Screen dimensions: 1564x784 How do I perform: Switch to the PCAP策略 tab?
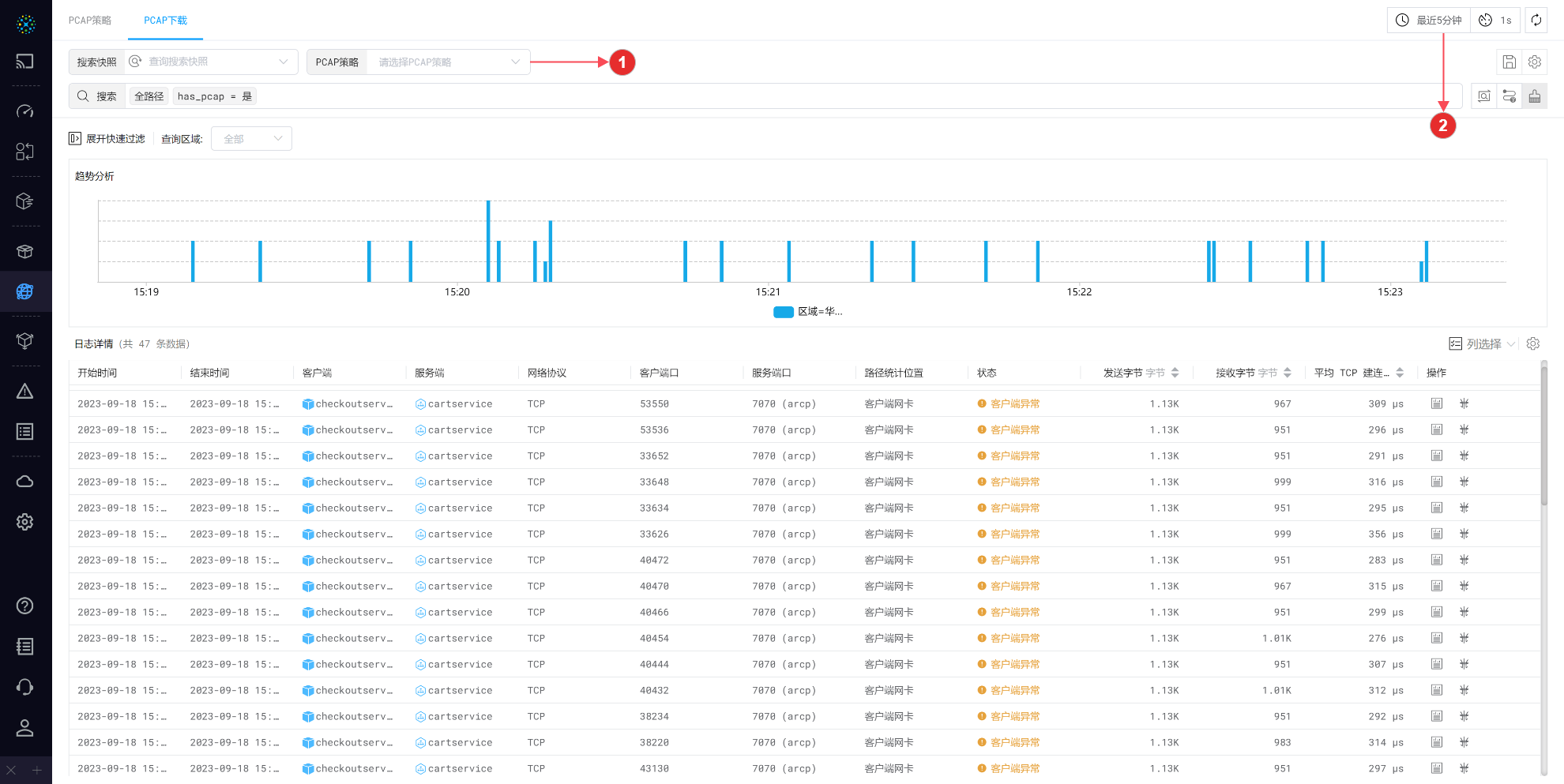[x=90, y=21]
